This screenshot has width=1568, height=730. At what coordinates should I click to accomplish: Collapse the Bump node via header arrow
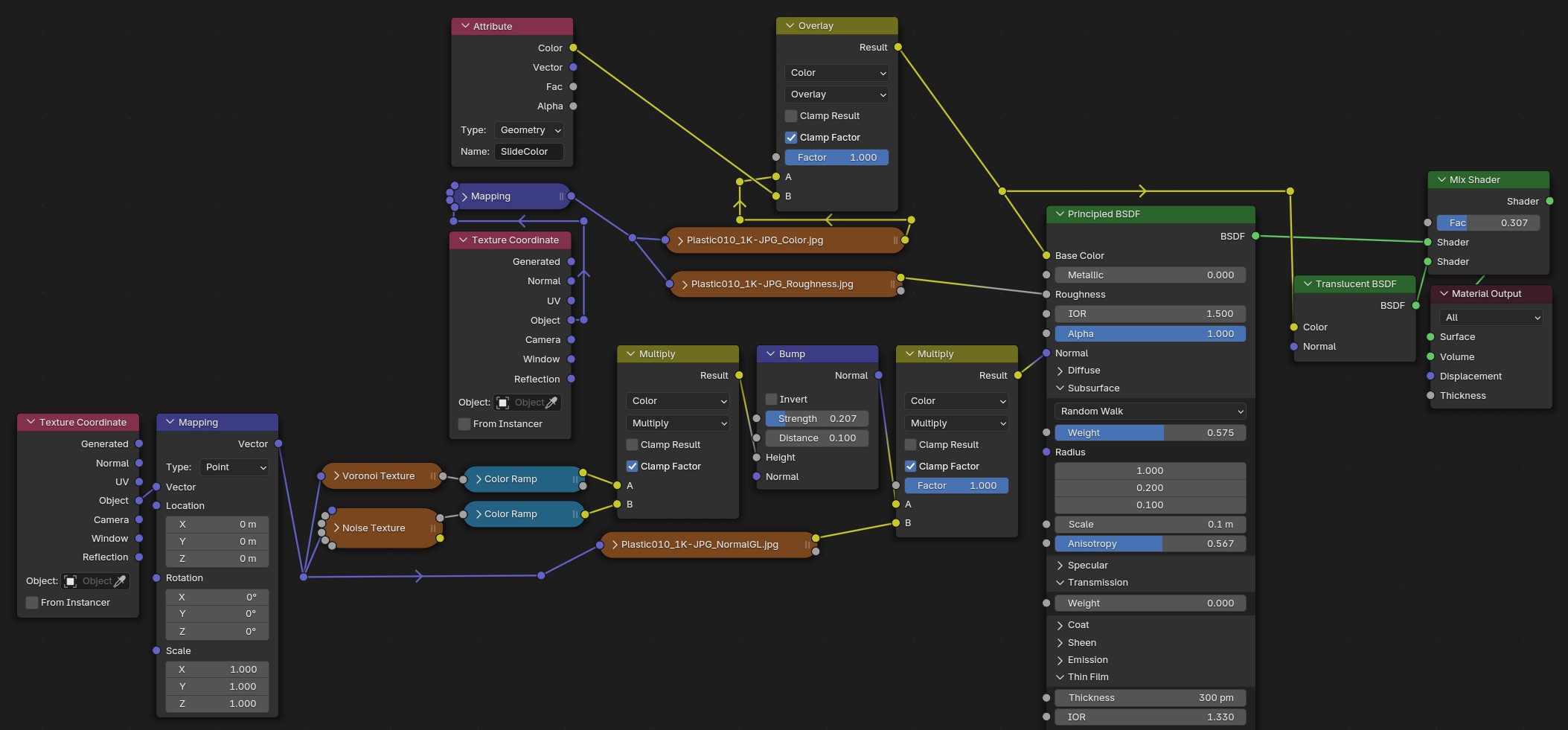click(770, 354)
